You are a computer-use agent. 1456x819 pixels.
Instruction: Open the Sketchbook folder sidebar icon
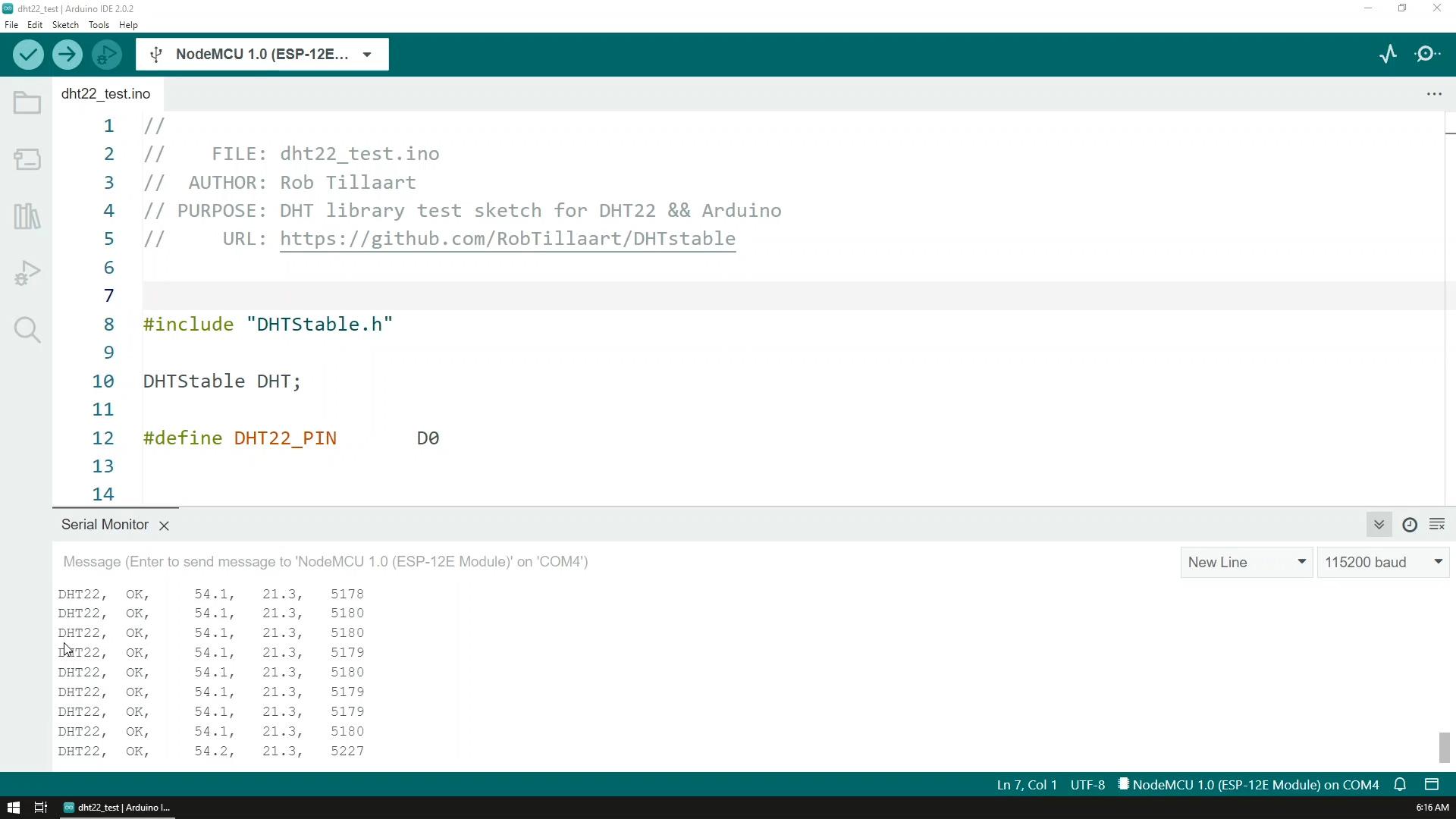pos(27,103)
